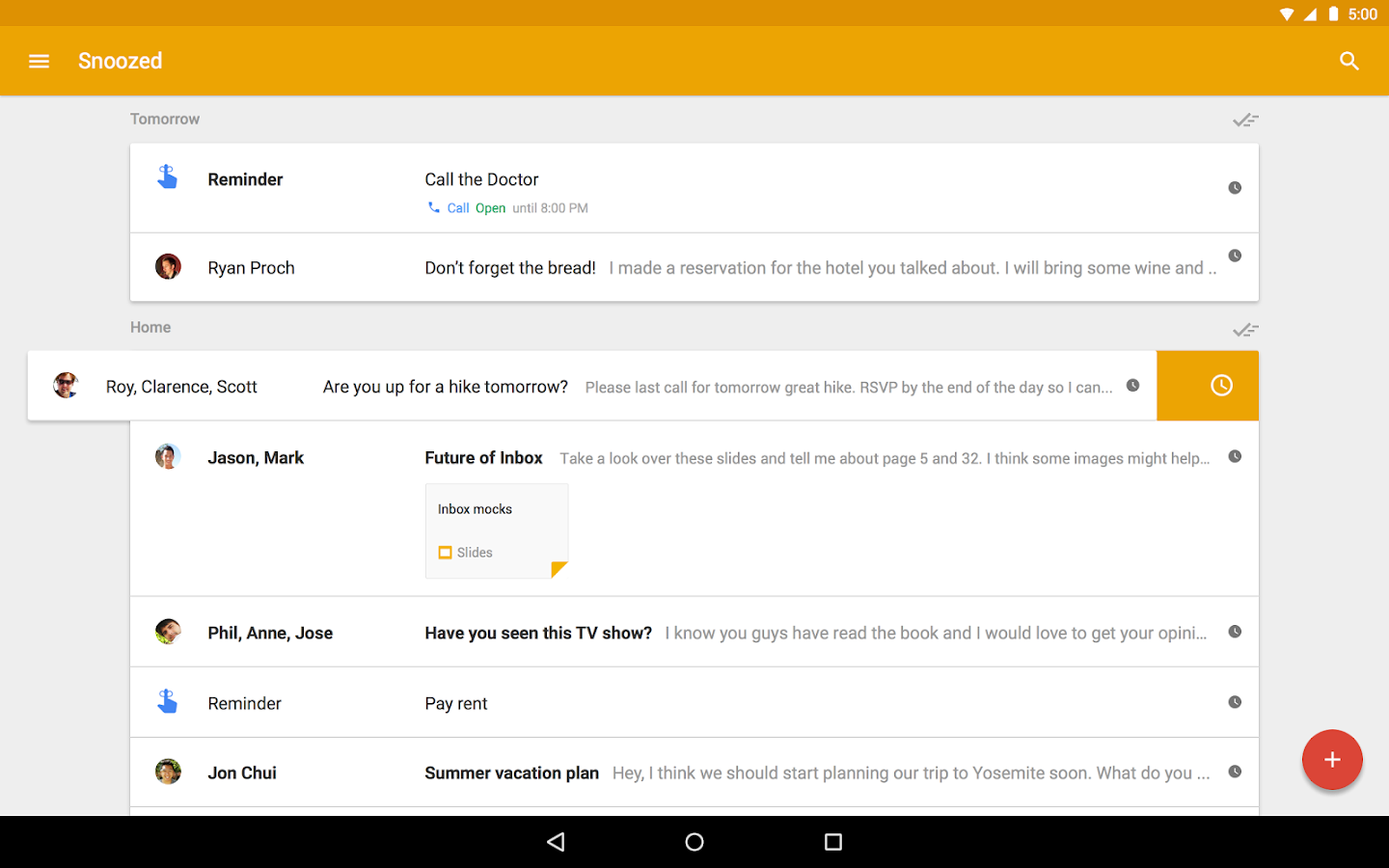This screenshot has height=868, width=1389.
Task: Tap the search magnifier icon
Action: pyautogui.click(x=1349, y=61)
